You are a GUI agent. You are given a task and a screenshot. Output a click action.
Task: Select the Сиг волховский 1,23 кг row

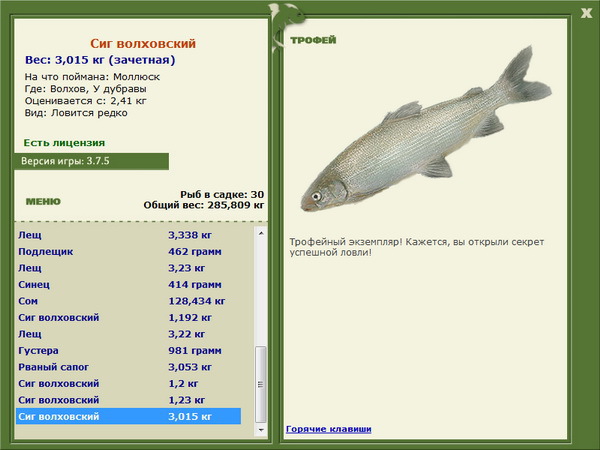coord(129,399)
